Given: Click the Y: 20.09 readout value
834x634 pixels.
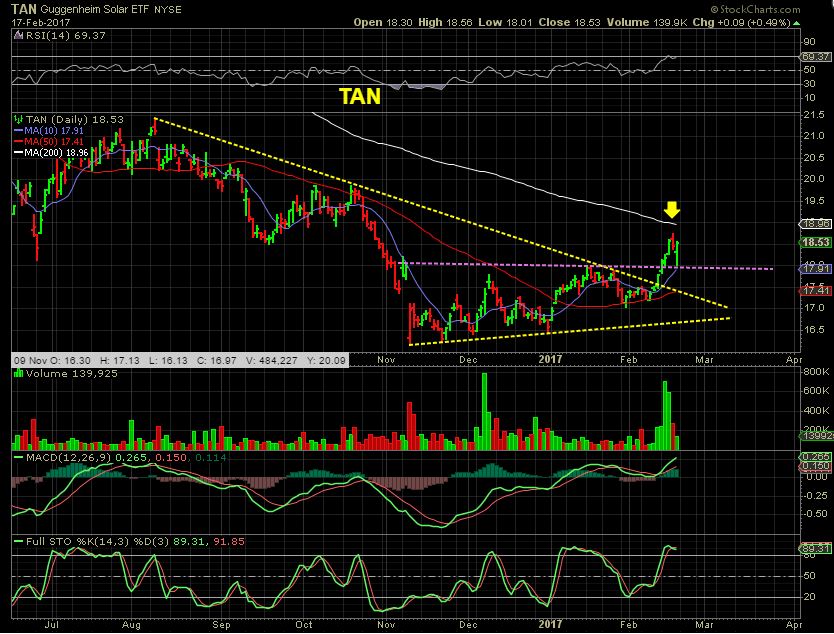Looking at the screenshot, I should [326, 361].
